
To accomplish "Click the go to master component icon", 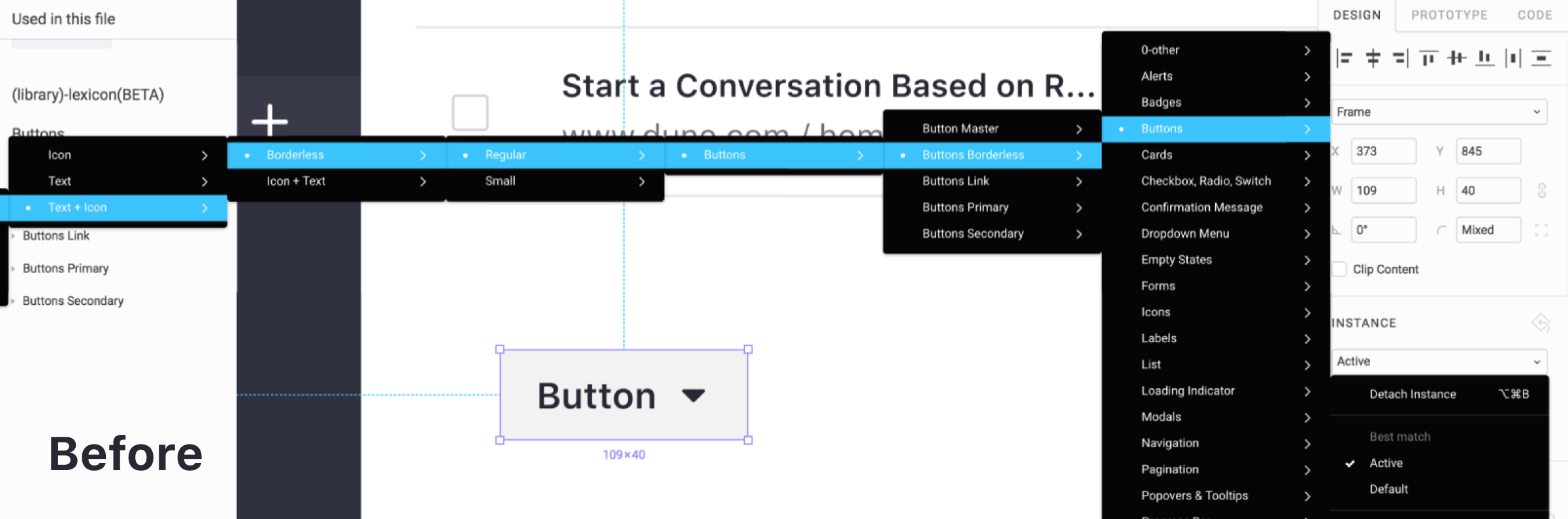I will (1541, 322).
